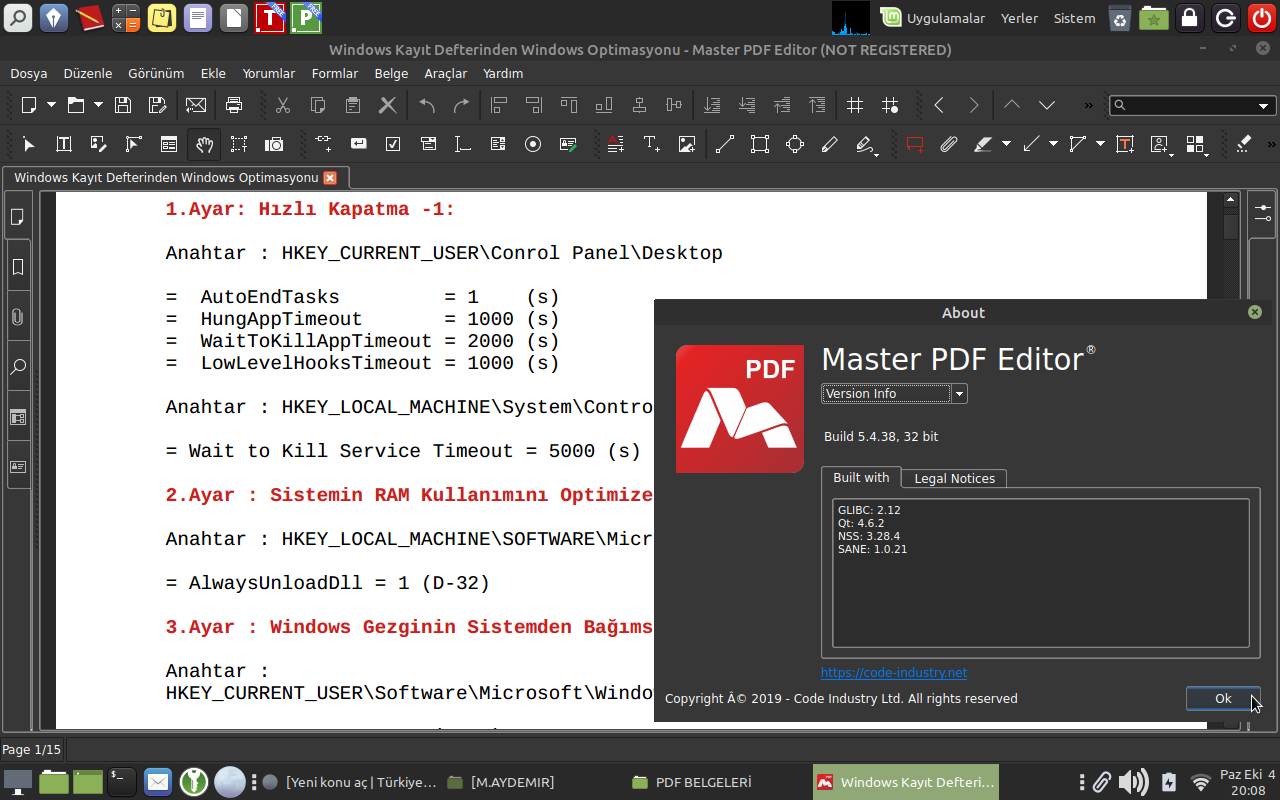Expand the polygon tool dropdown arrow
The height and width of the screenshot is (800, 1280).
[x=1100, y=144]
